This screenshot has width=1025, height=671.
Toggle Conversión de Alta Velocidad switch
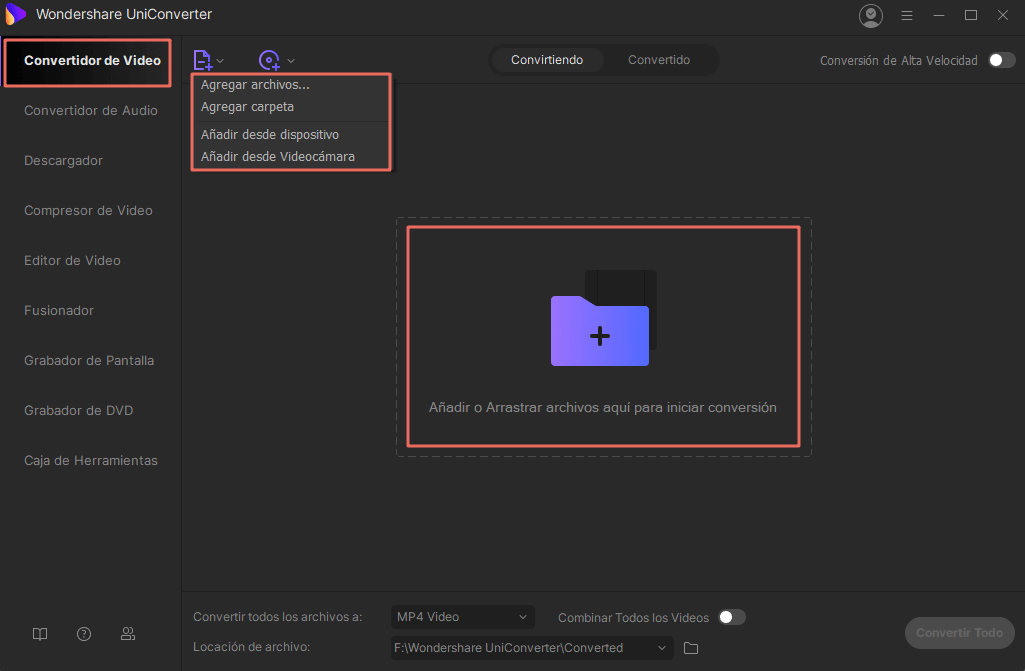tap(1001, 60)
